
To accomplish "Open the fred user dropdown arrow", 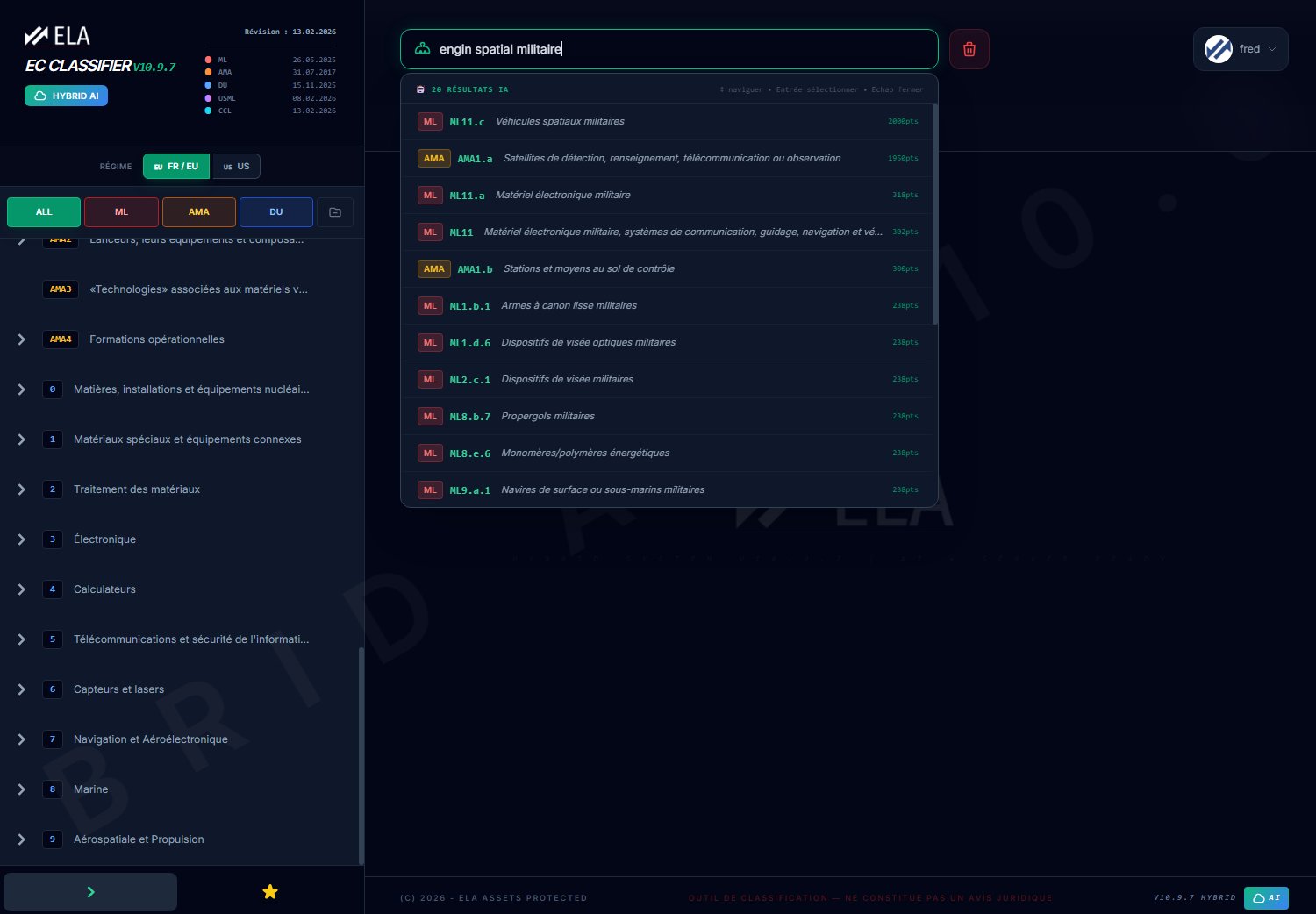I will click(1272, 49).
